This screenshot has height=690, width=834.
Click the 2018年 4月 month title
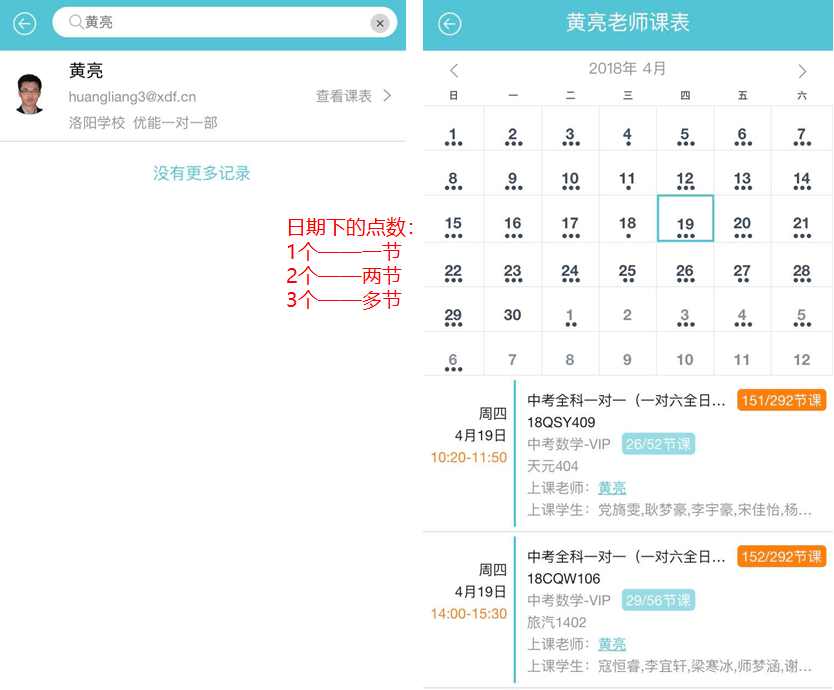coord(627,69)
